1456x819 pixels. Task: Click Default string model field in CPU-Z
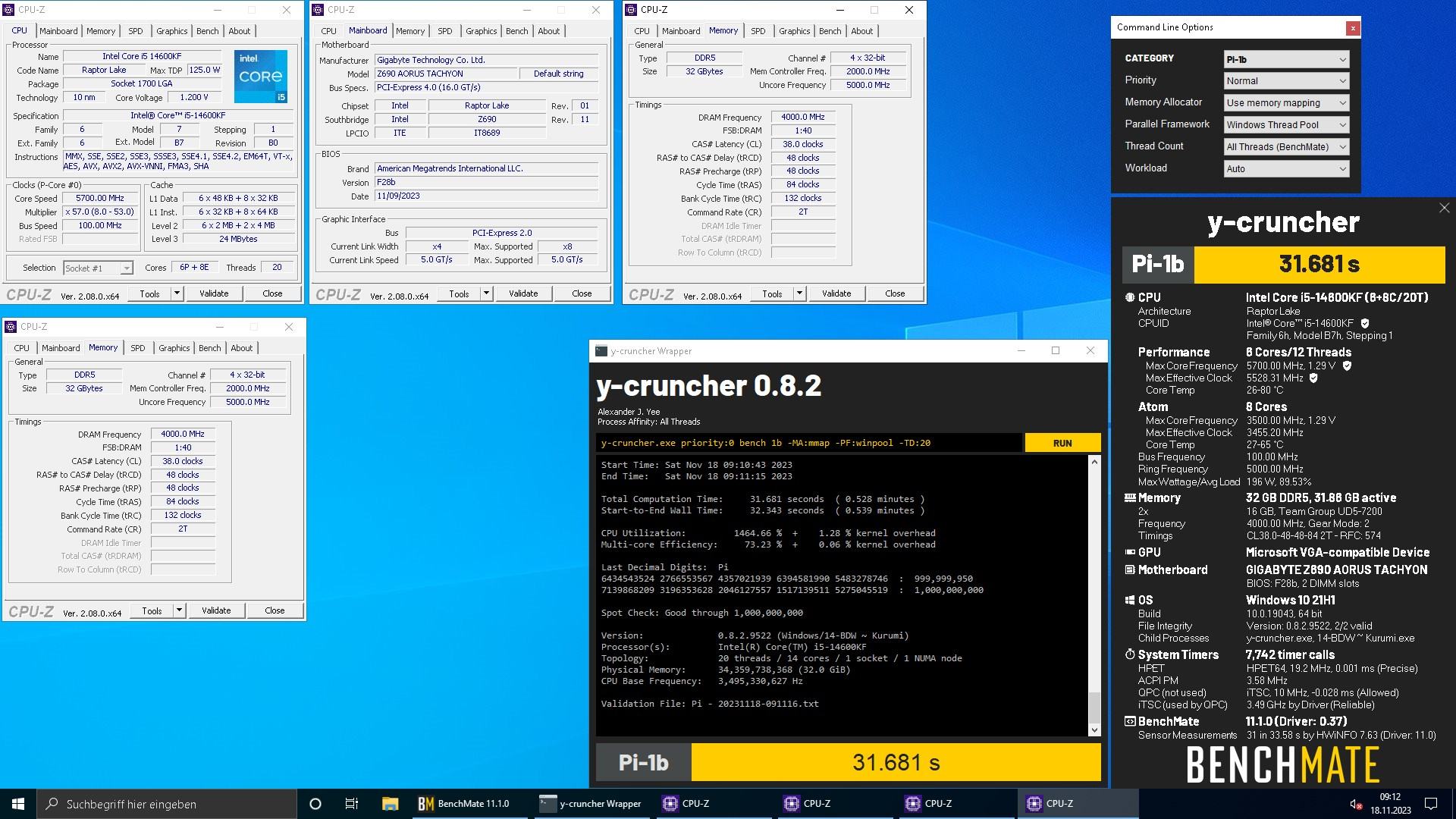(x=559, y=74)
